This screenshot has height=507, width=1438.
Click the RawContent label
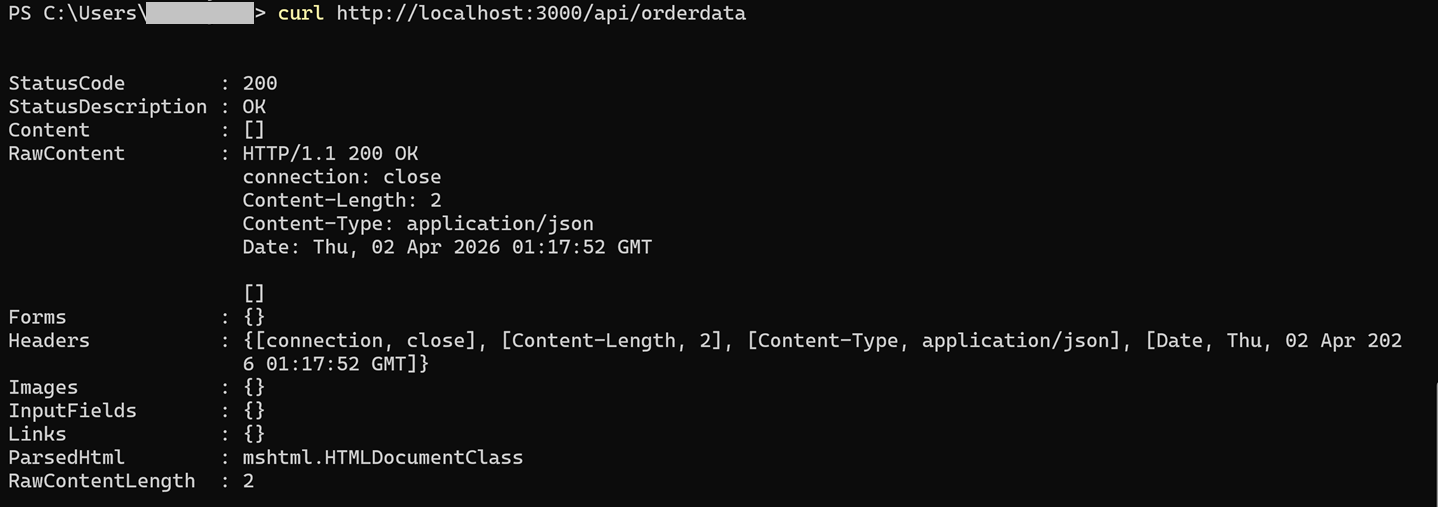[x=66, y=154]
